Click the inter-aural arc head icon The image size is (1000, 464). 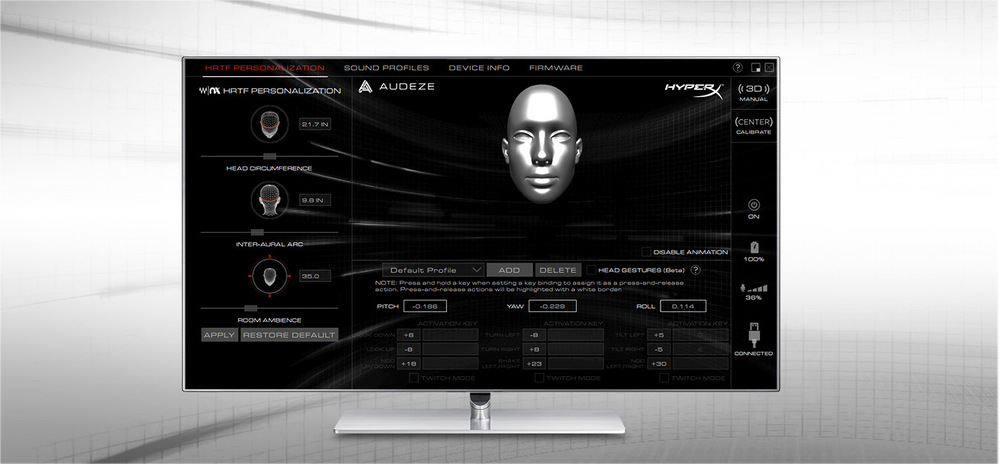click(270, 199)
